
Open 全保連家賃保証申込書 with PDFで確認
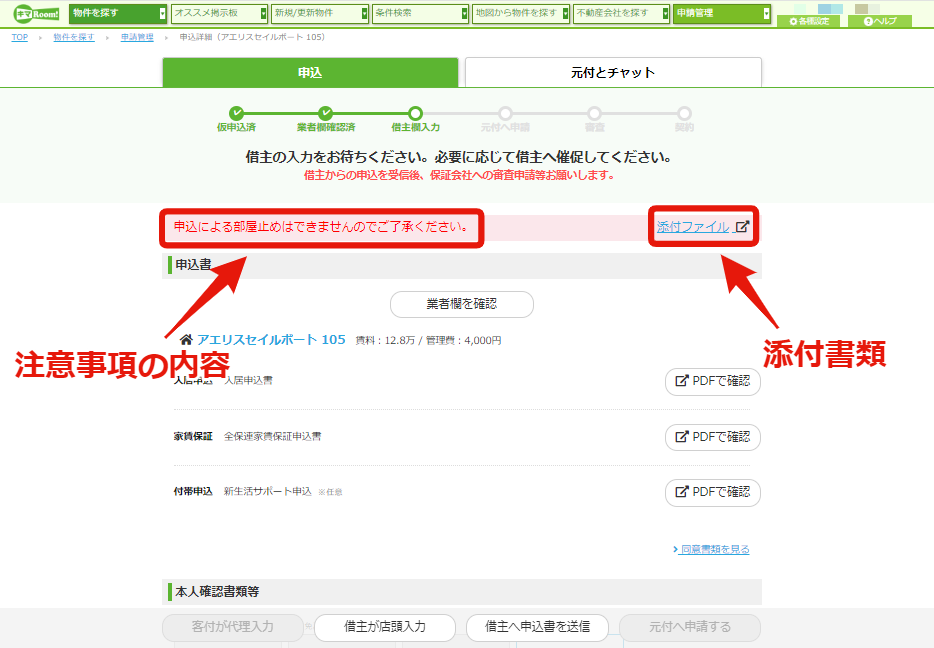tap(712, 437)
